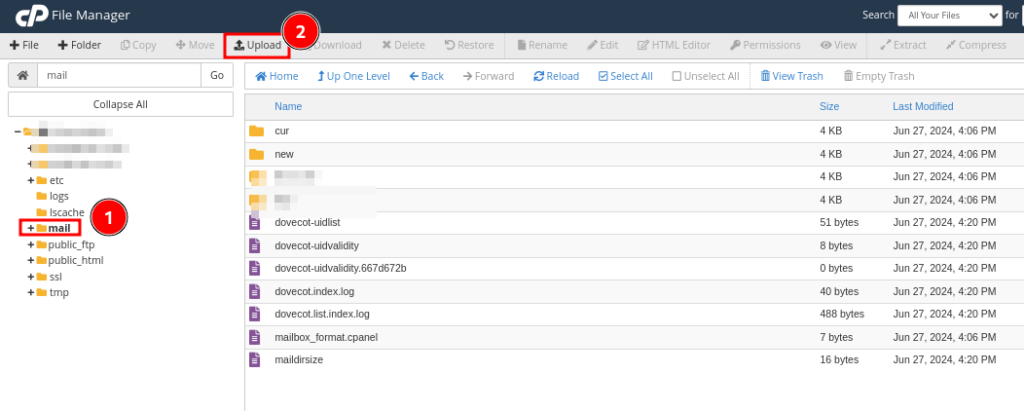The height and width of the screenshot is (411, 1024).
Task: Click the ssl folder icon in tree
Action: (x=42, y=276)
